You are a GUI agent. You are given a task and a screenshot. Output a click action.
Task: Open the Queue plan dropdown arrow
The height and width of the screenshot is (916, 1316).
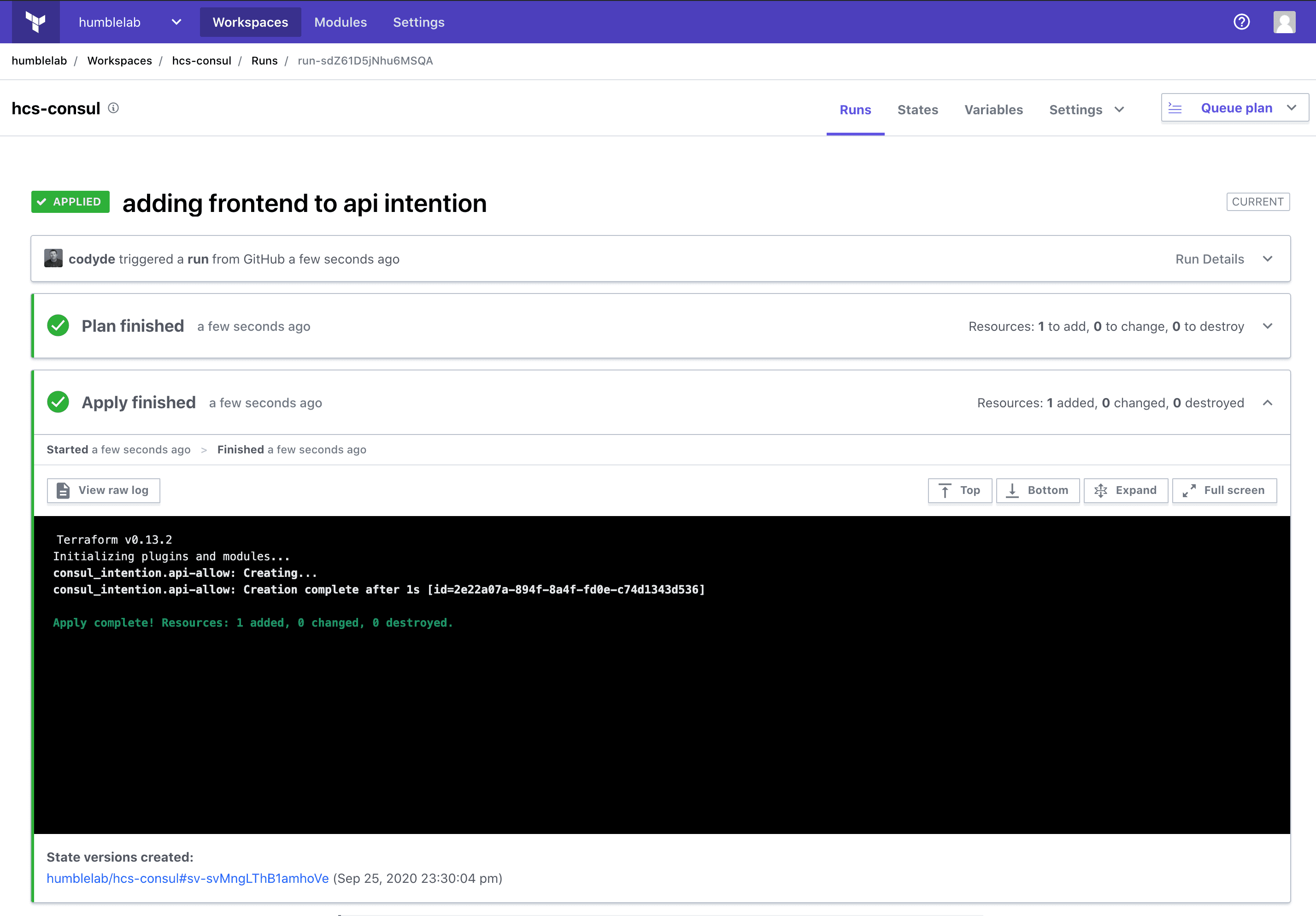click(x=1292, y=108)
